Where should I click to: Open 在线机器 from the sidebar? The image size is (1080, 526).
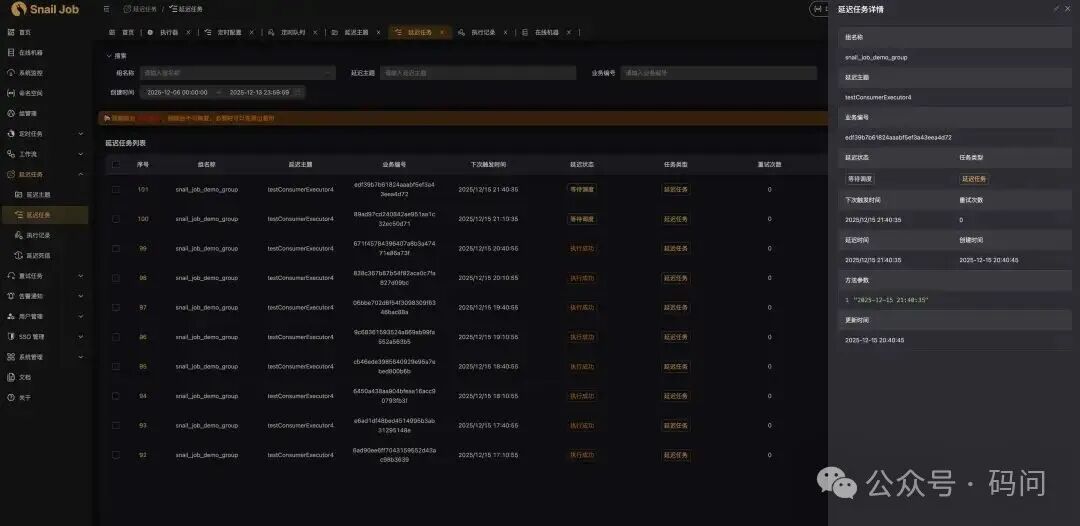coord(30,52)
